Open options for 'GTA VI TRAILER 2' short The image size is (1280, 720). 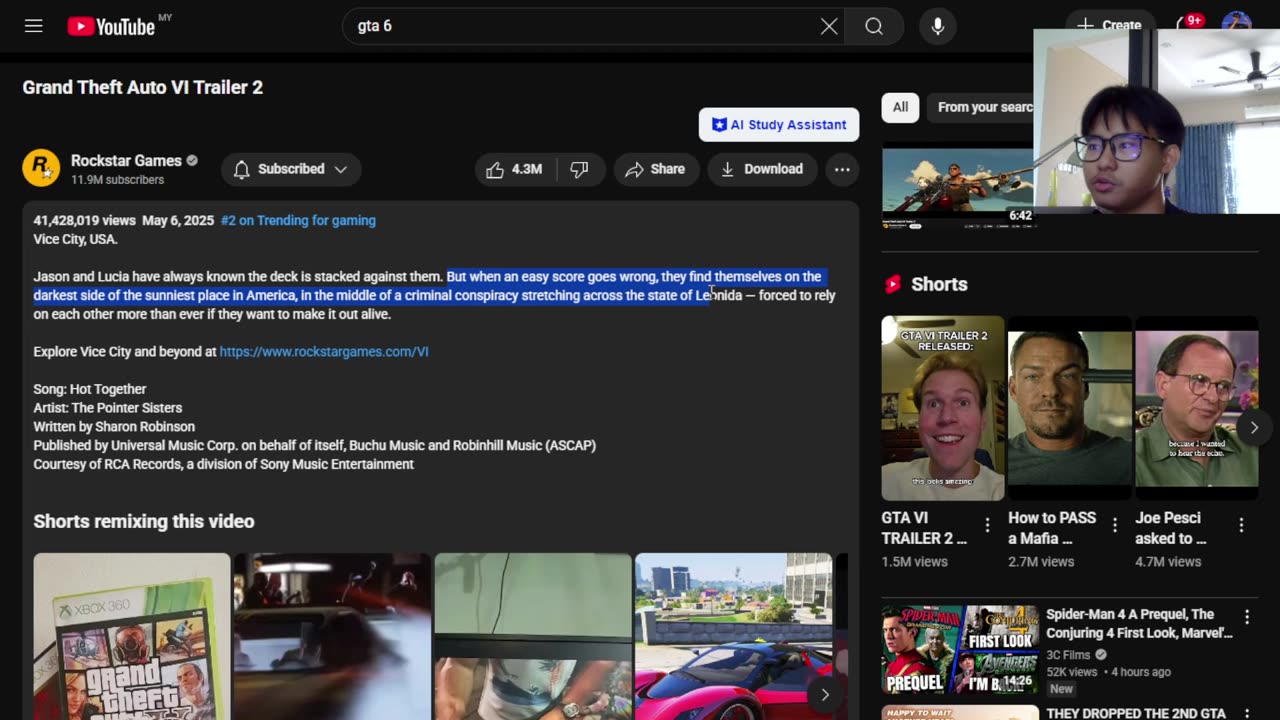point(987,525)
